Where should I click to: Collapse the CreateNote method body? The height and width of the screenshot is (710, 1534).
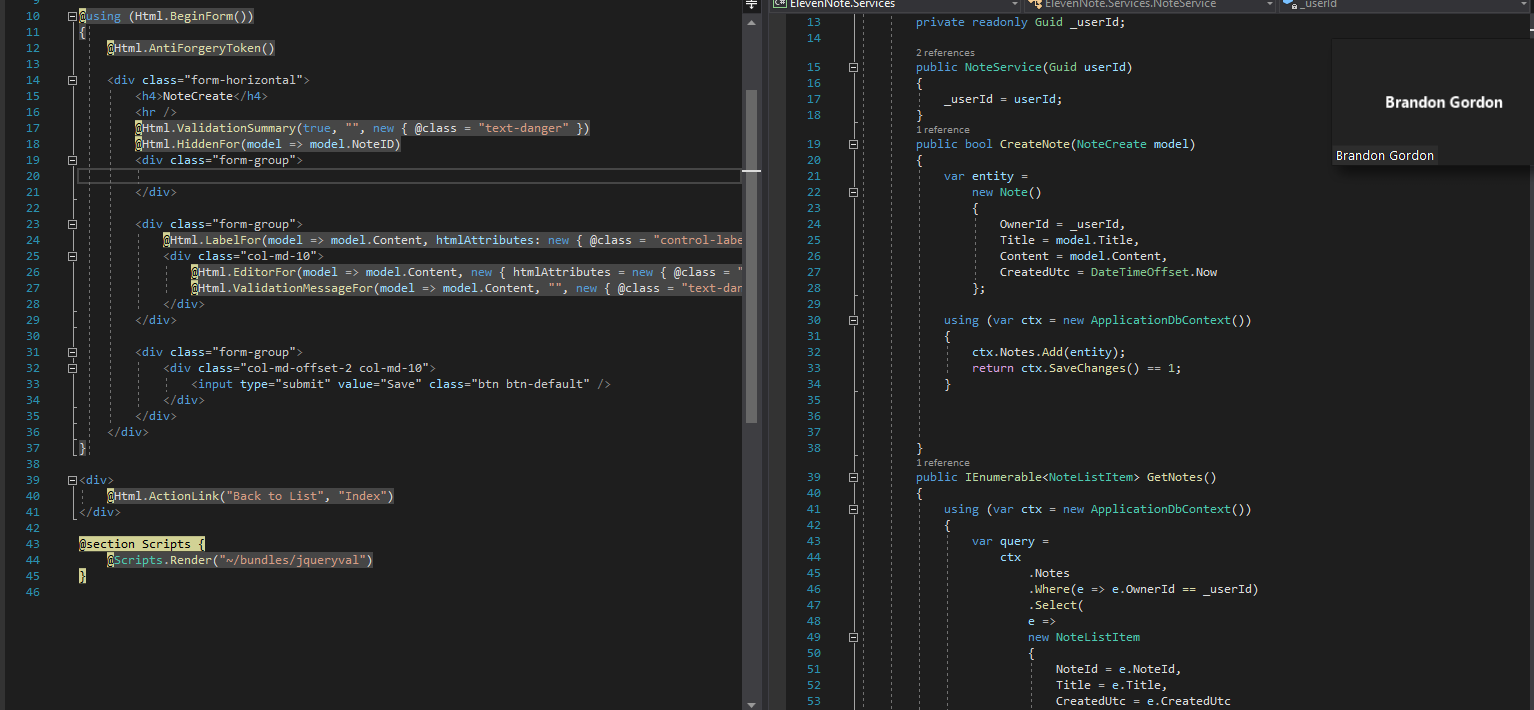[853, 144]
